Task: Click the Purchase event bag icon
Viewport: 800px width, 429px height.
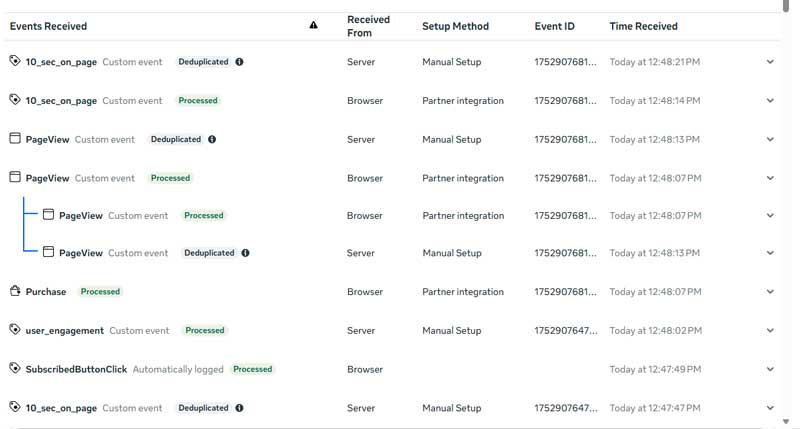Action: pos(15,291)
